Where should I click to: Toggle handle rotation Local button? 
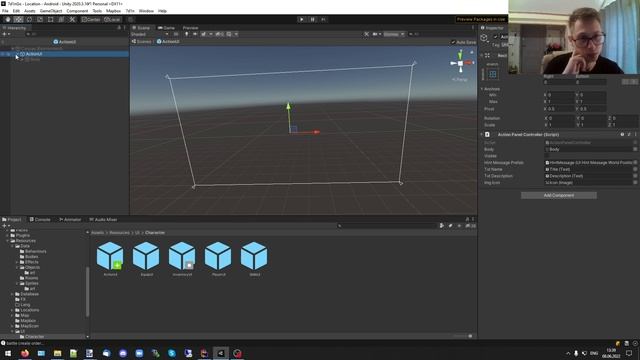pyautogui.click(x=112, y=19)
